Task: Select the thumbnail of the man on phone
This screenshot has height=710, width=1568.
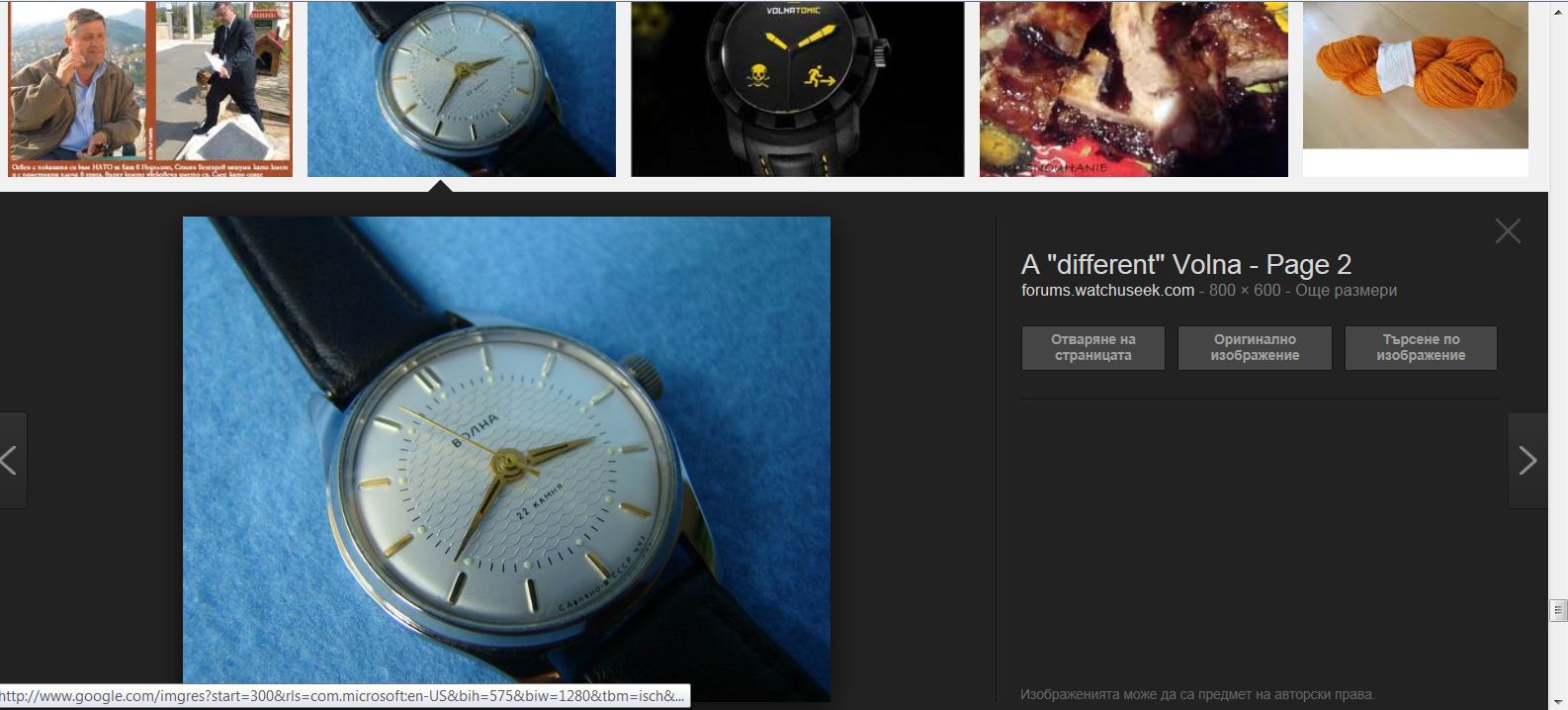Action: (x=150, y=89)
